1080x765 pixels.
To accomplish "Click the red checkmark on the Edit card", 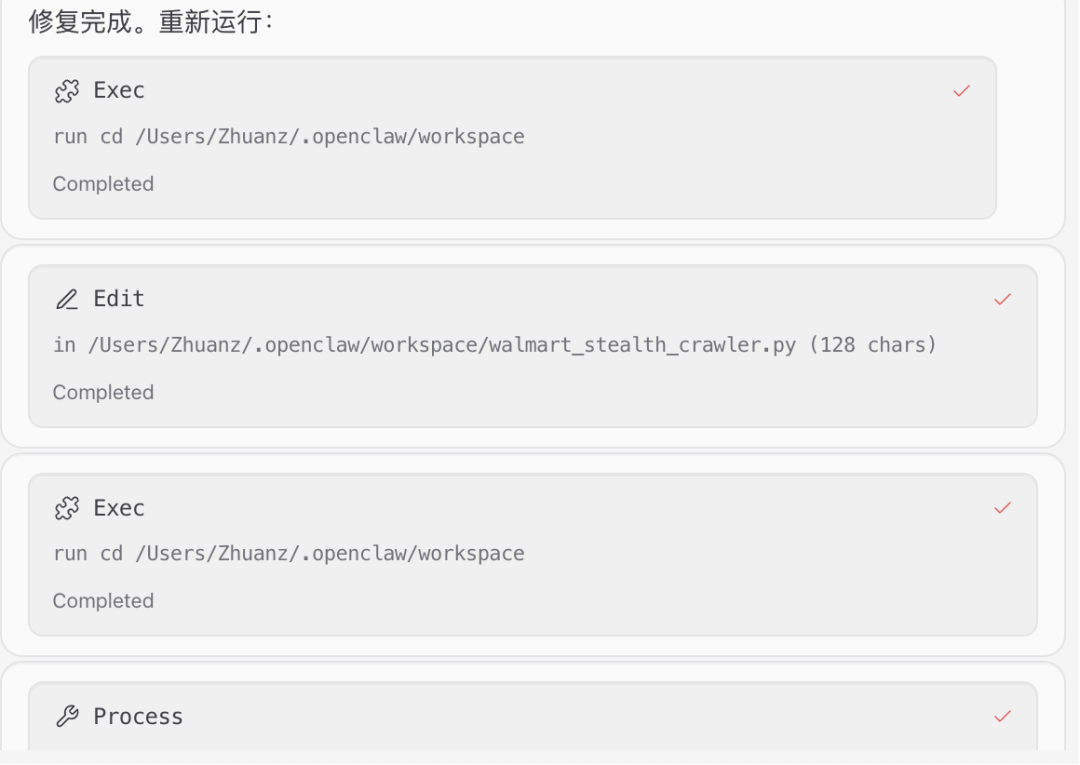I will click(x=1002, y=300).
